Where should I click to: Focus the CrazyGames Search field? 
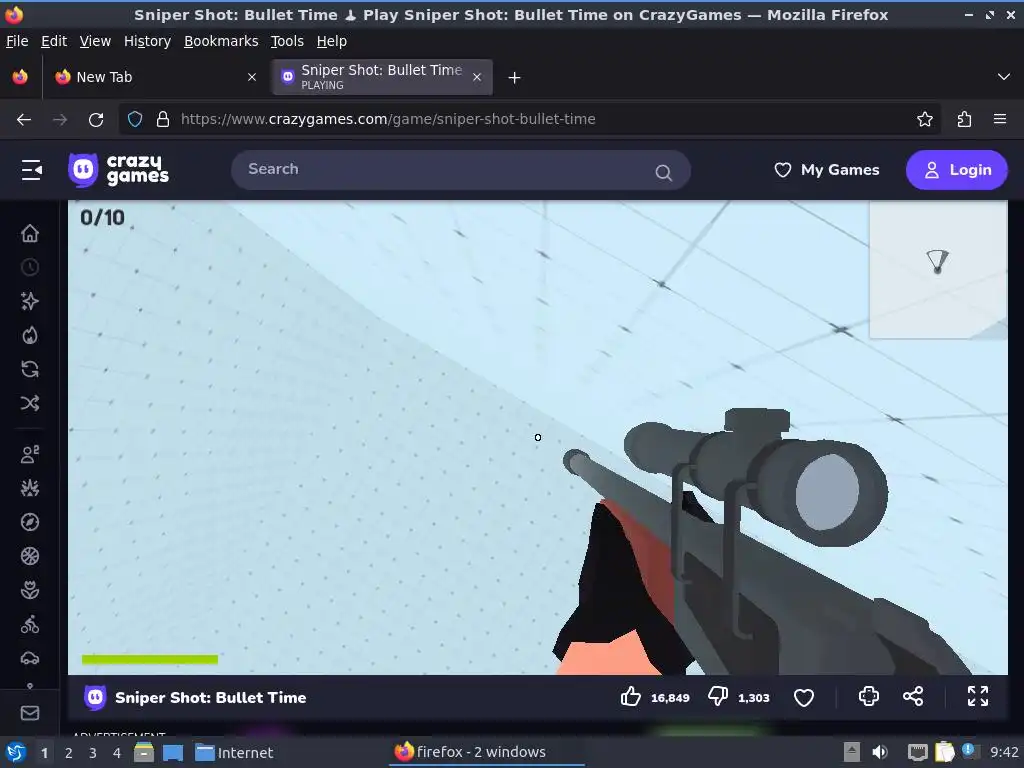coord(460,170)
